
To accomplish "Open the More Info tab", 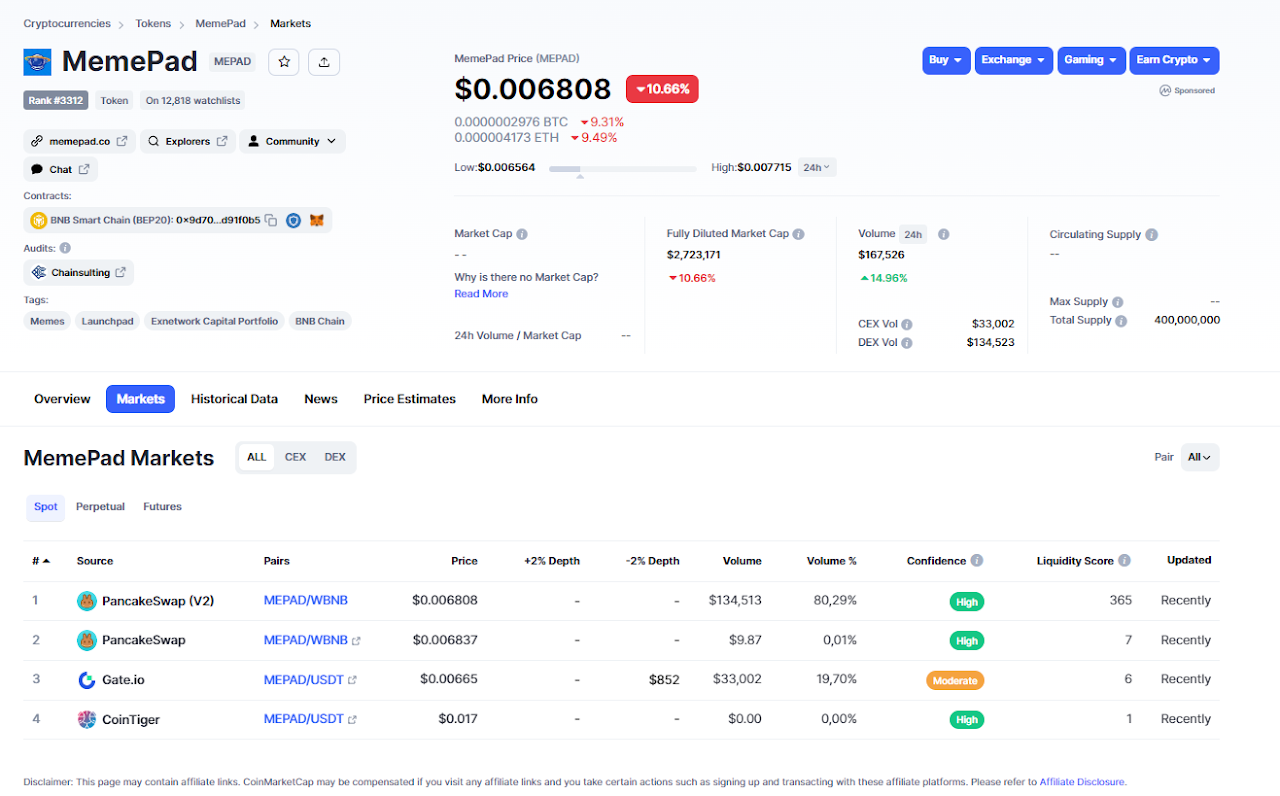I will [x=510, y=399].
